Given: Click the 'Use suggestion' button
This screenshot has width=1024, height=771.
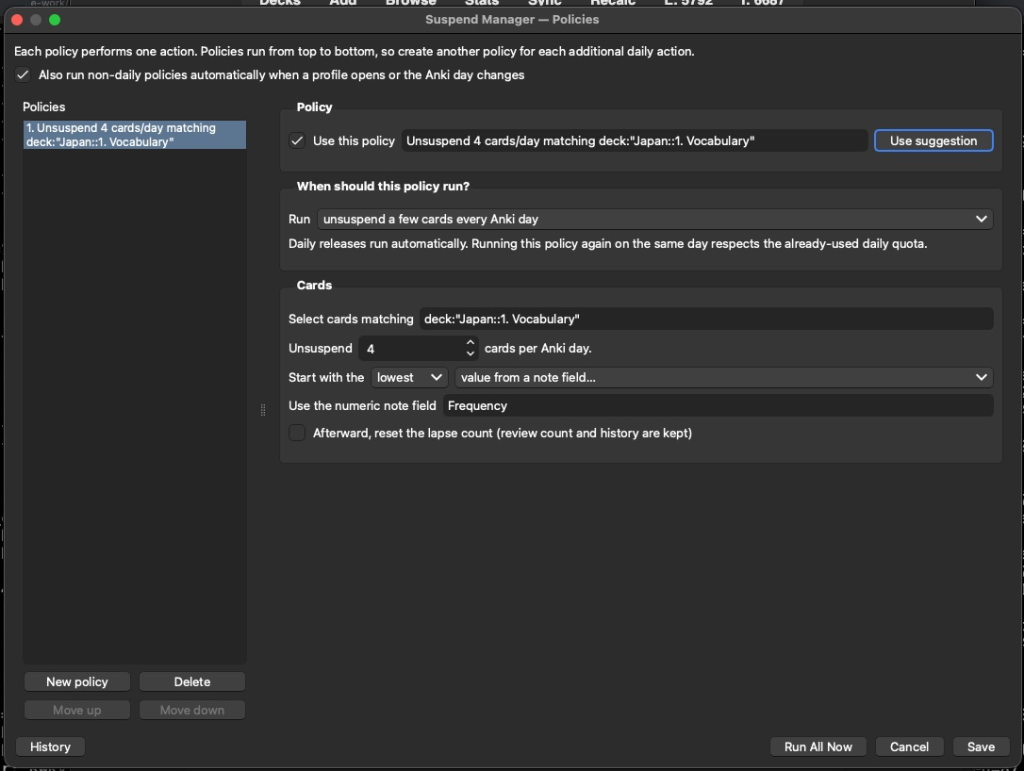Looking at the screenshot, I should [x=933, y=141].
